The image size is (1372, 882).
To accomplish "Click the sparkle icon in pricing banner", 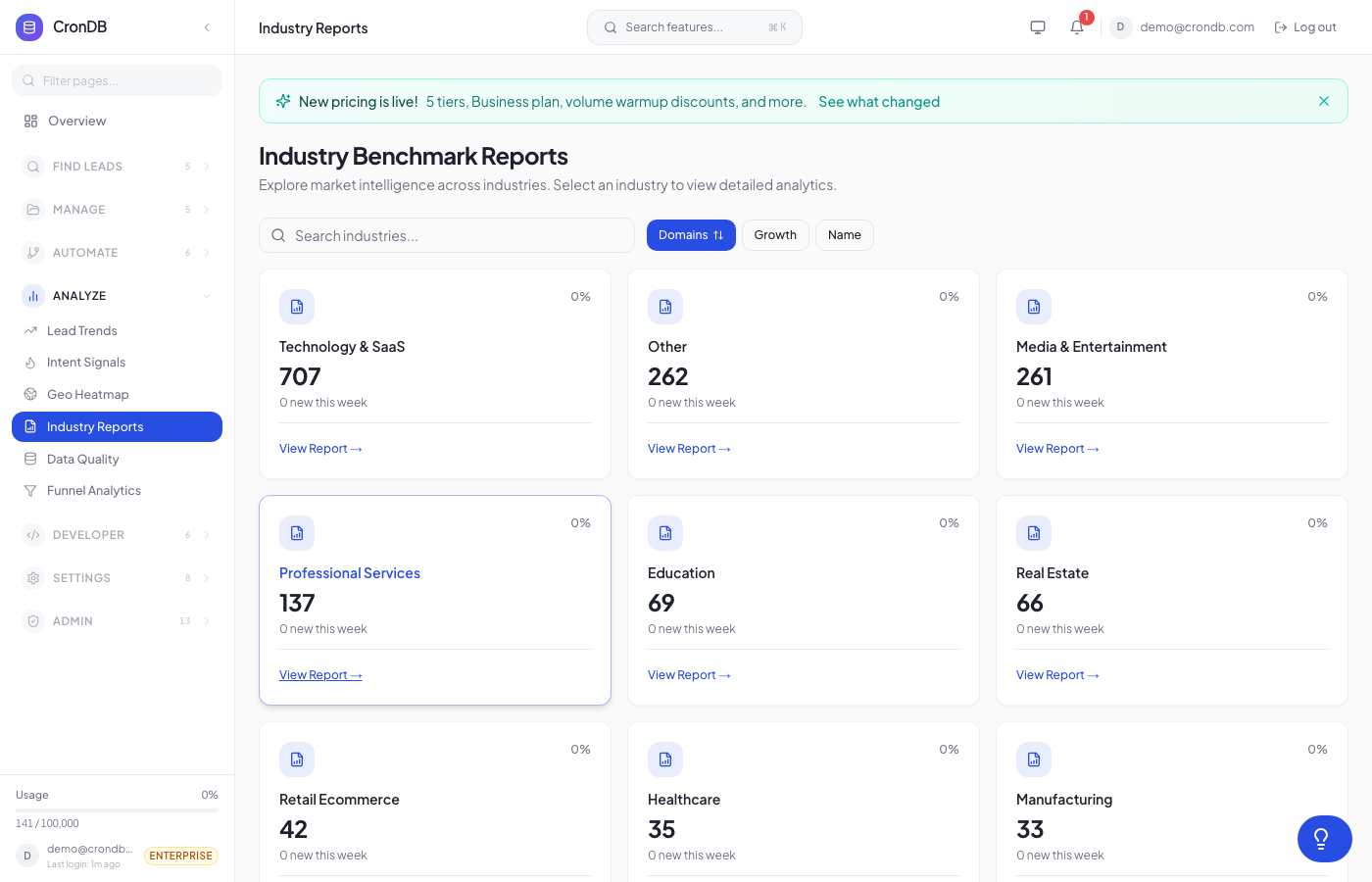I will [283, 101].
